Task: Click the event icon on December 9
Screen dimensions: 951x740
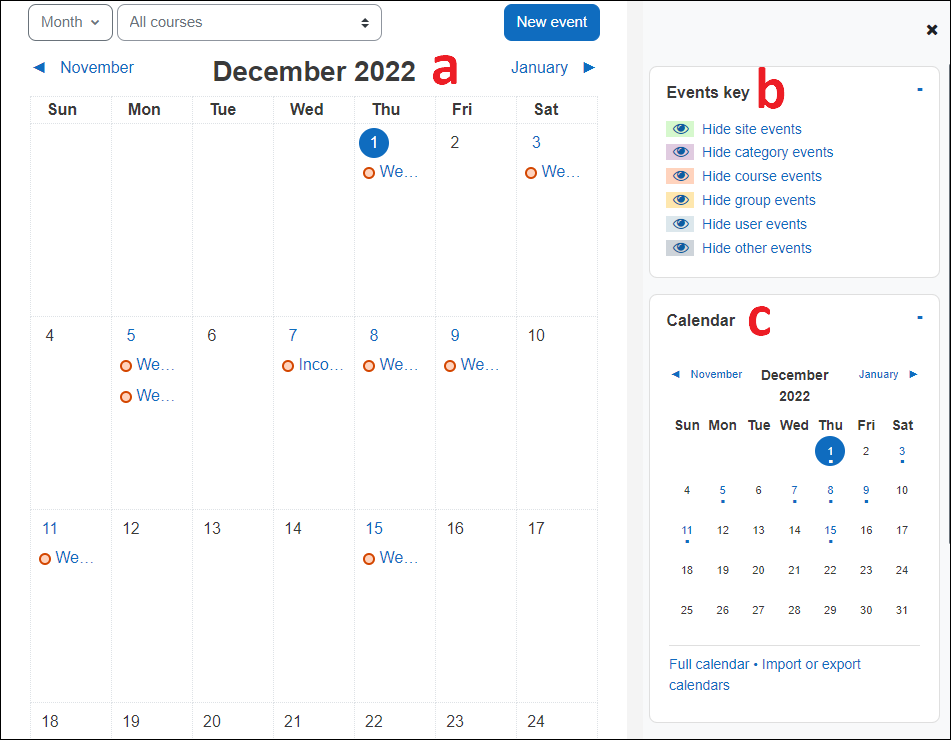Action: tap(450, 364)
